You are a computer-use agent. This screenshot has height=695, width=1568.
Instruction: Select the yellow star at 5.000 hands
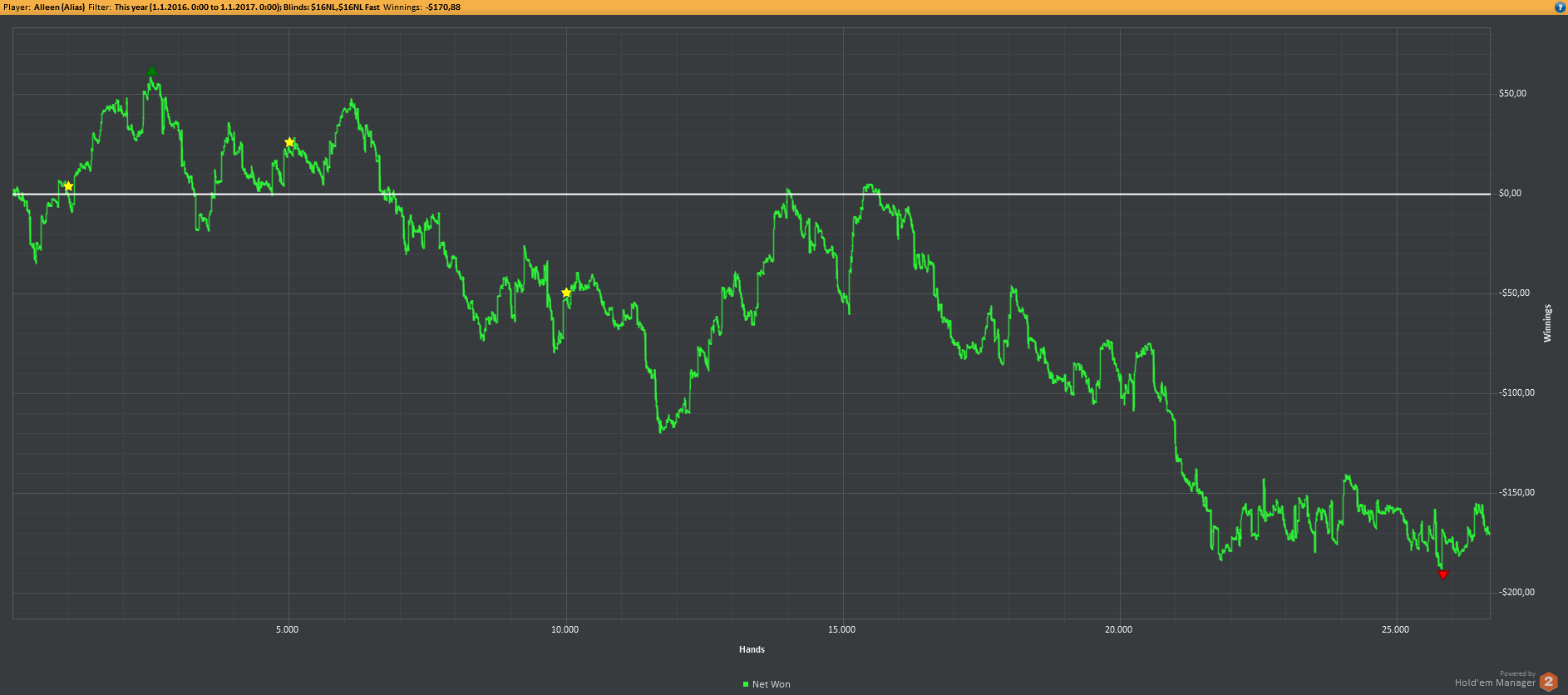pos(289,142)
